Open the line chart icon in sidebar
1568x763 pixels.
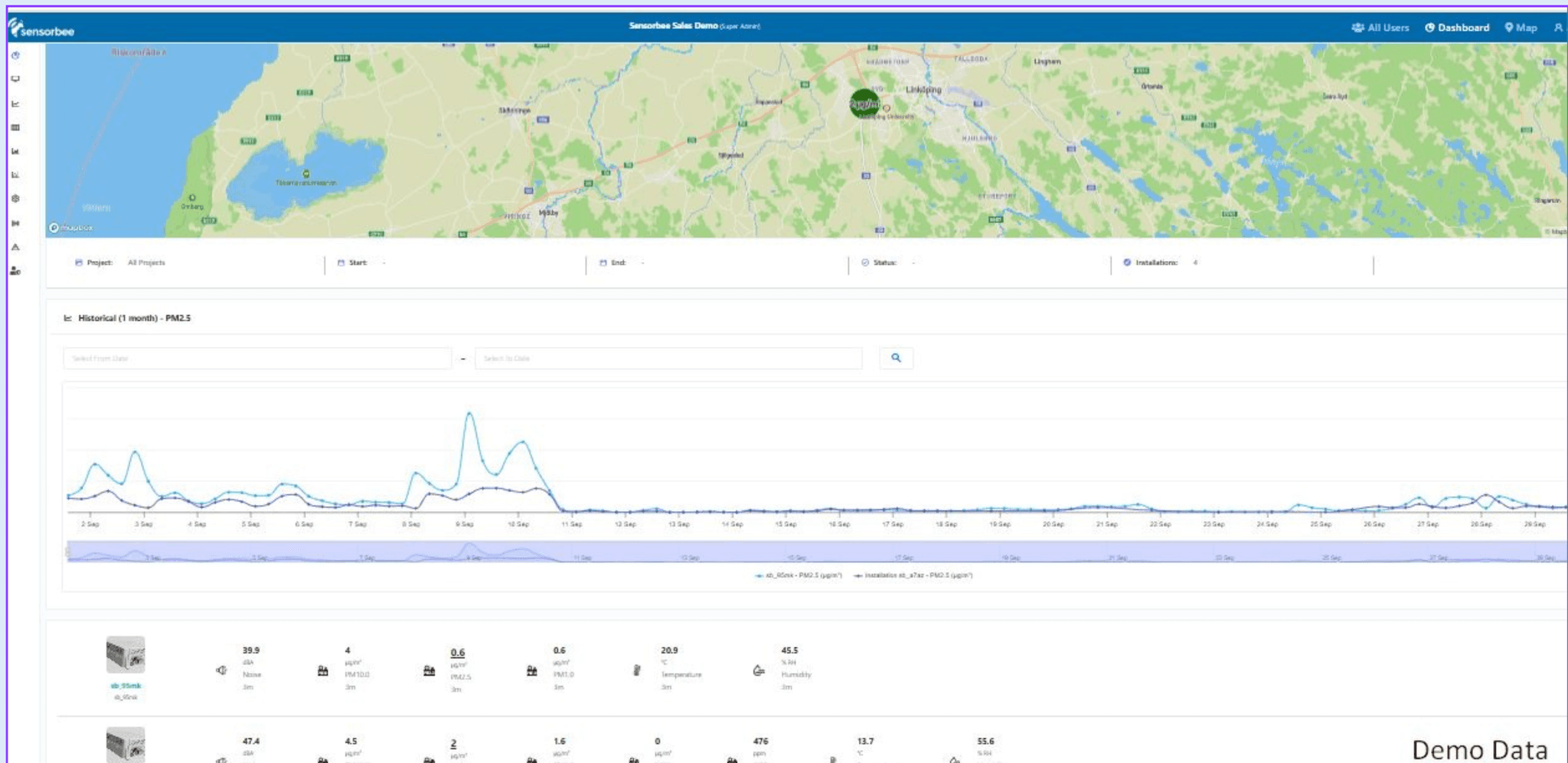(x=15, y=103)
